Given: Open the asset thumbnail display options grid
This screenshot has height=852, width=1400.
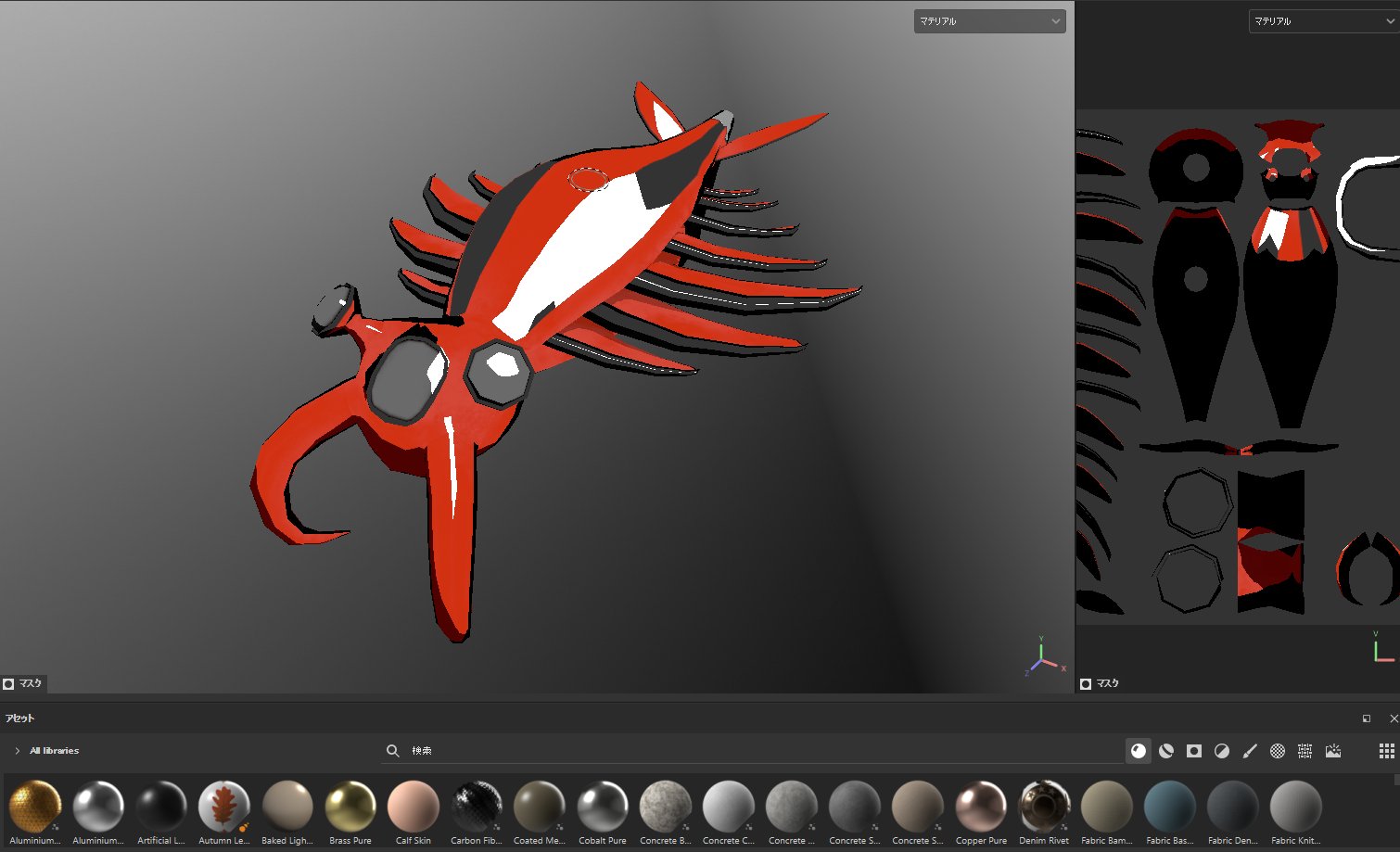Looking at the screenshot, I should tap(1388, 751).
